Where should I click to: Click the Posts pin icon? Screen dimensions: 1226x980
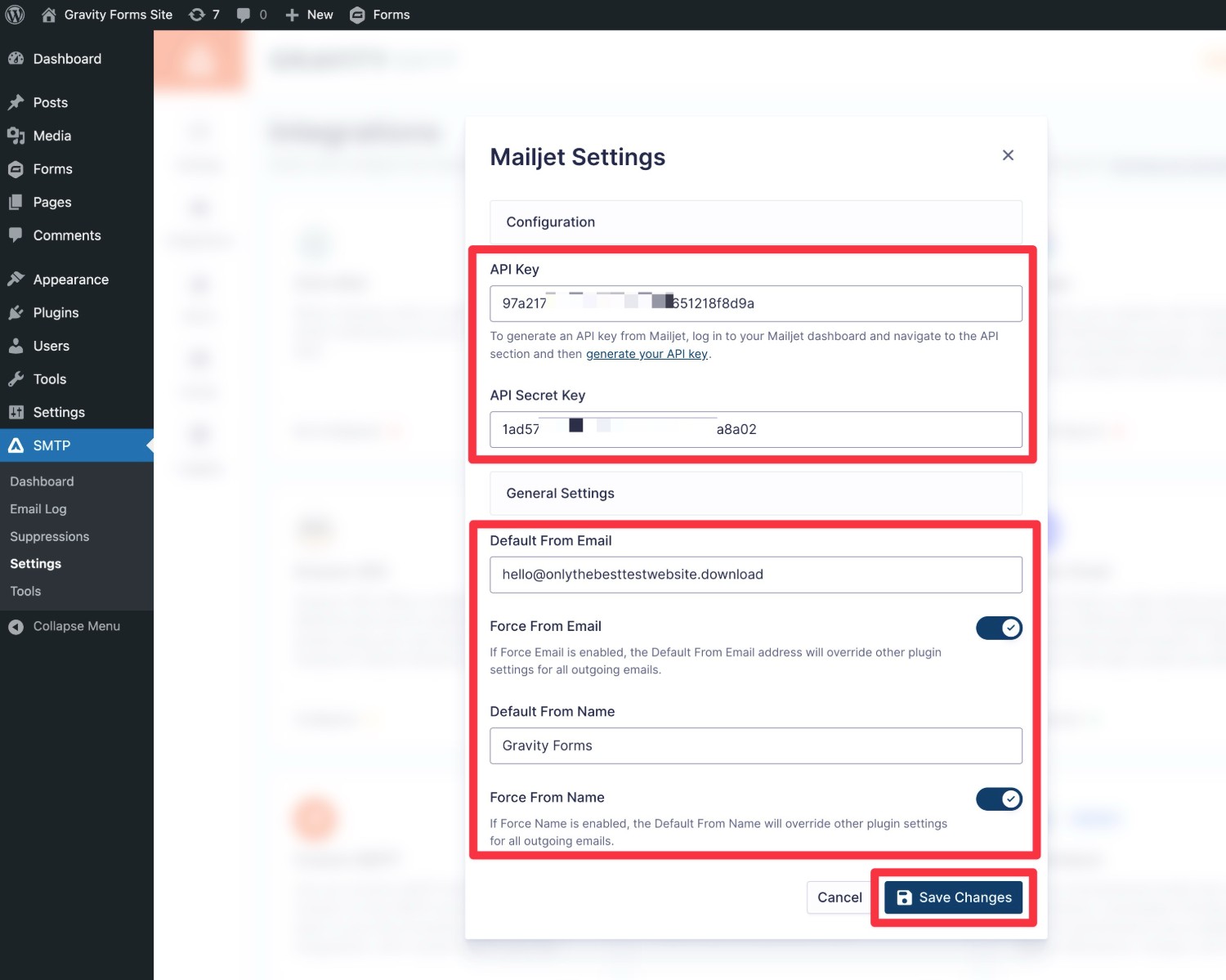16,102
